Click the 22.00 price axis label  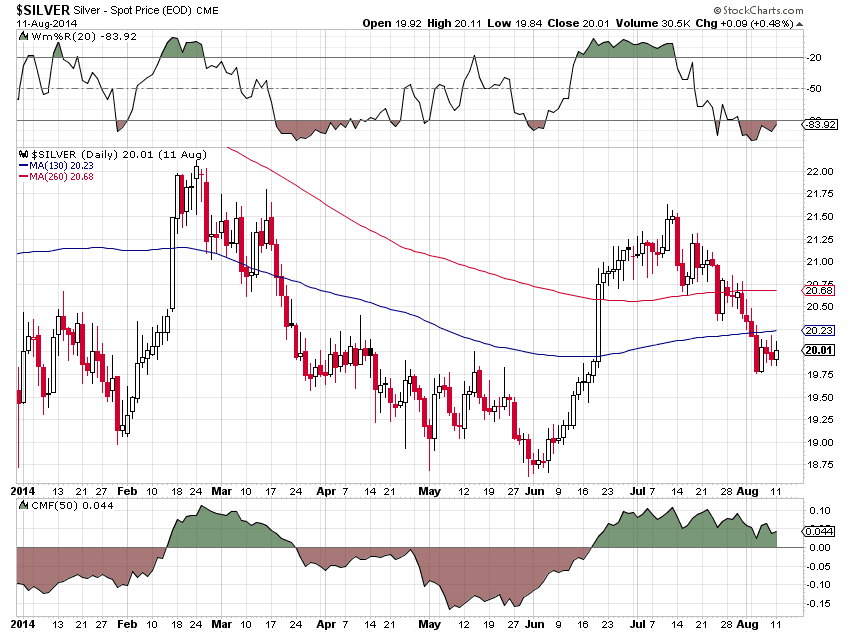820,172
